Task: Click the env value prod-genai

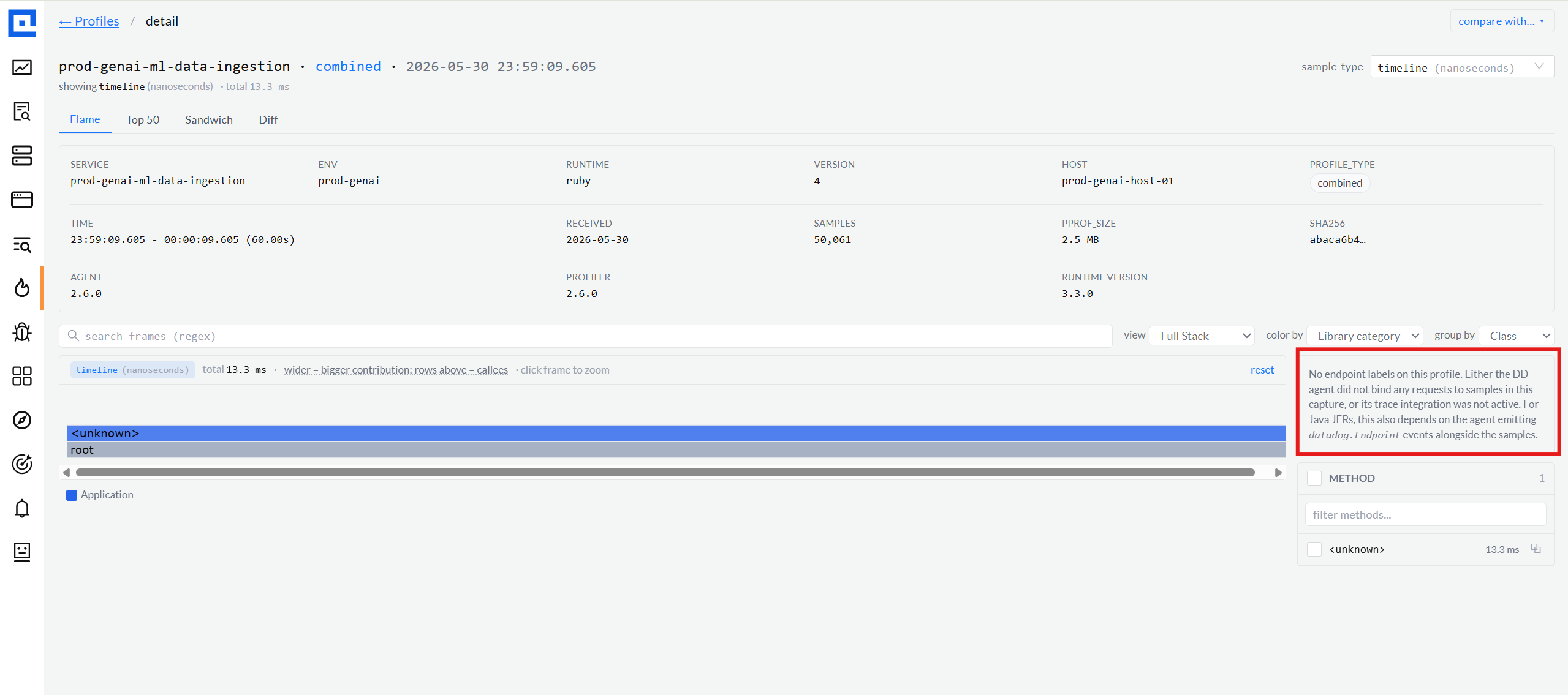Action: click(349, 181)
